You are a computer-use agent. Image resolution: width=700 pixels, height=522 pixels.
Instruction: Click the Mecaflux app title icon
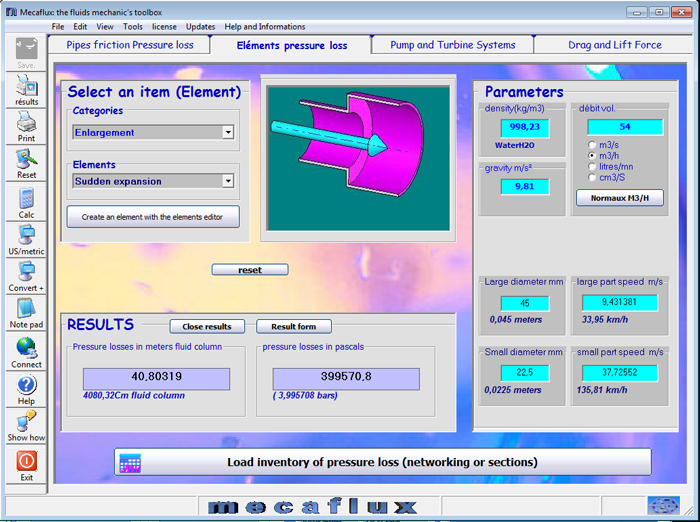[x=11, y=12]
